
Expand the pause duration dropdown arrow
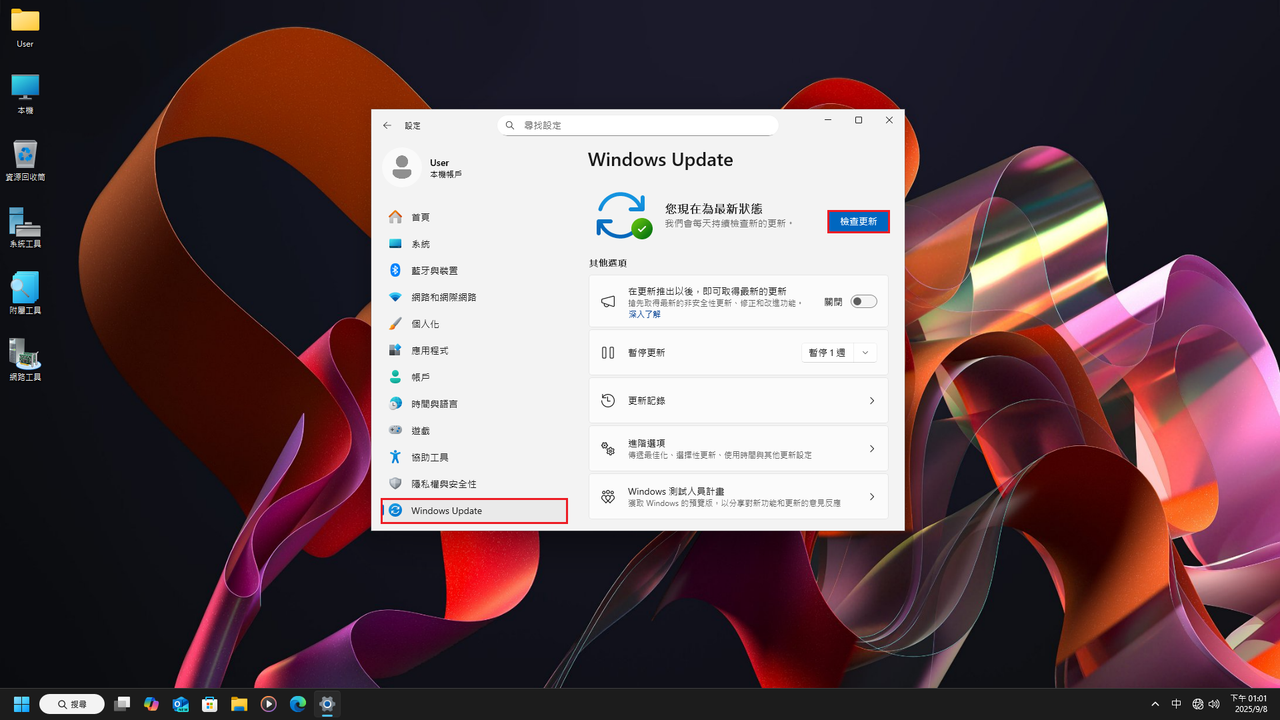865,353
